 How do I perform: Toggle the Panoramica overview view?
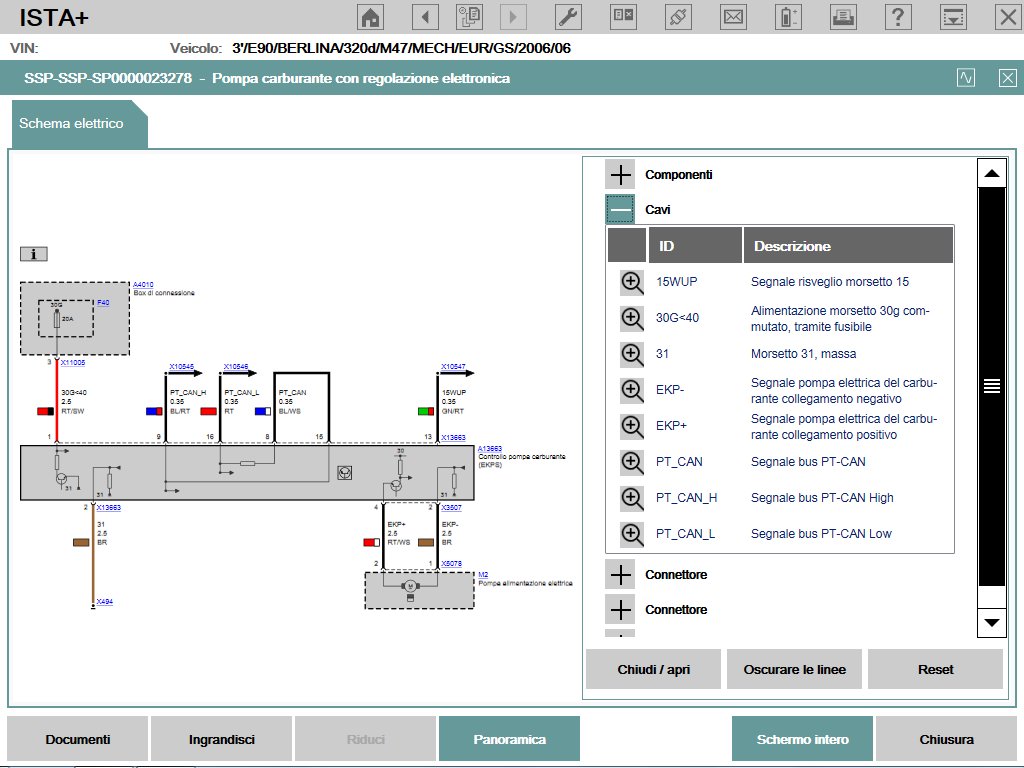(x=509, y=739)
